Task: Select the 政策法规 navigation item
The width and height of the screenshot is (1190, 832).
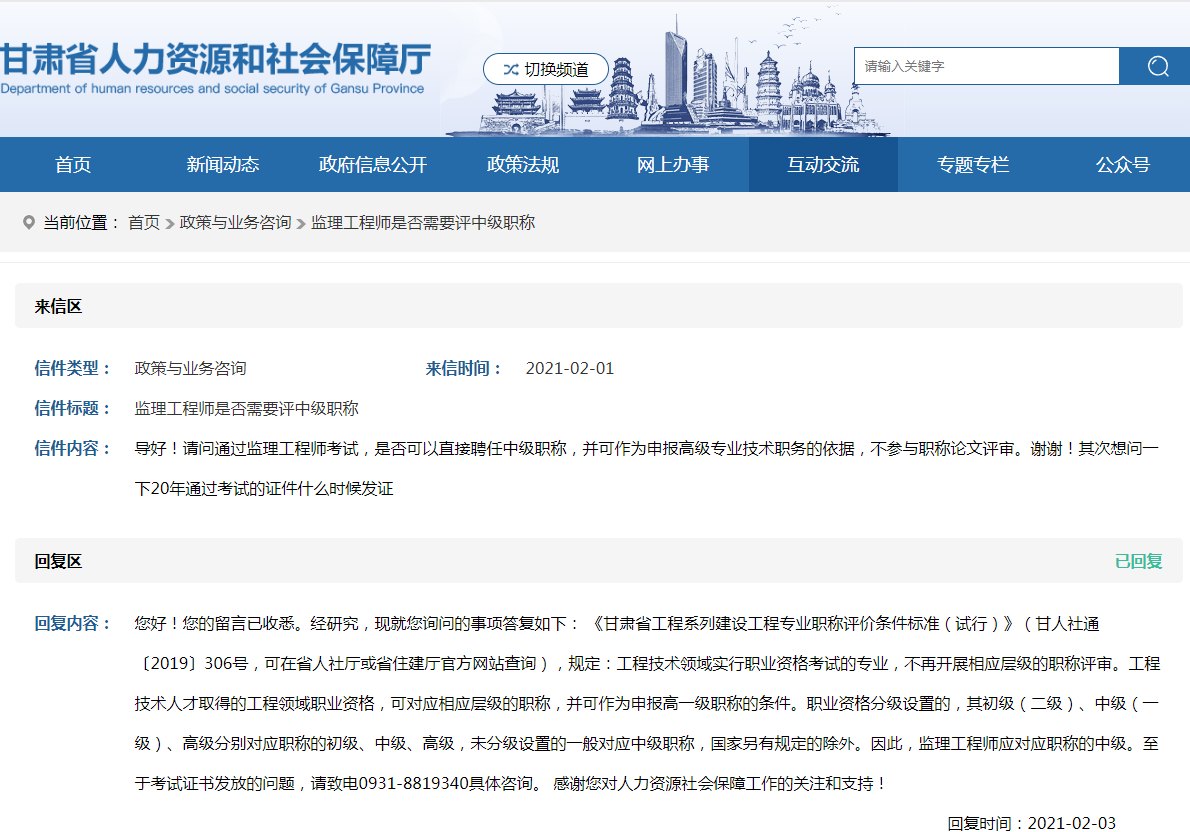Action: click(522, 165)
